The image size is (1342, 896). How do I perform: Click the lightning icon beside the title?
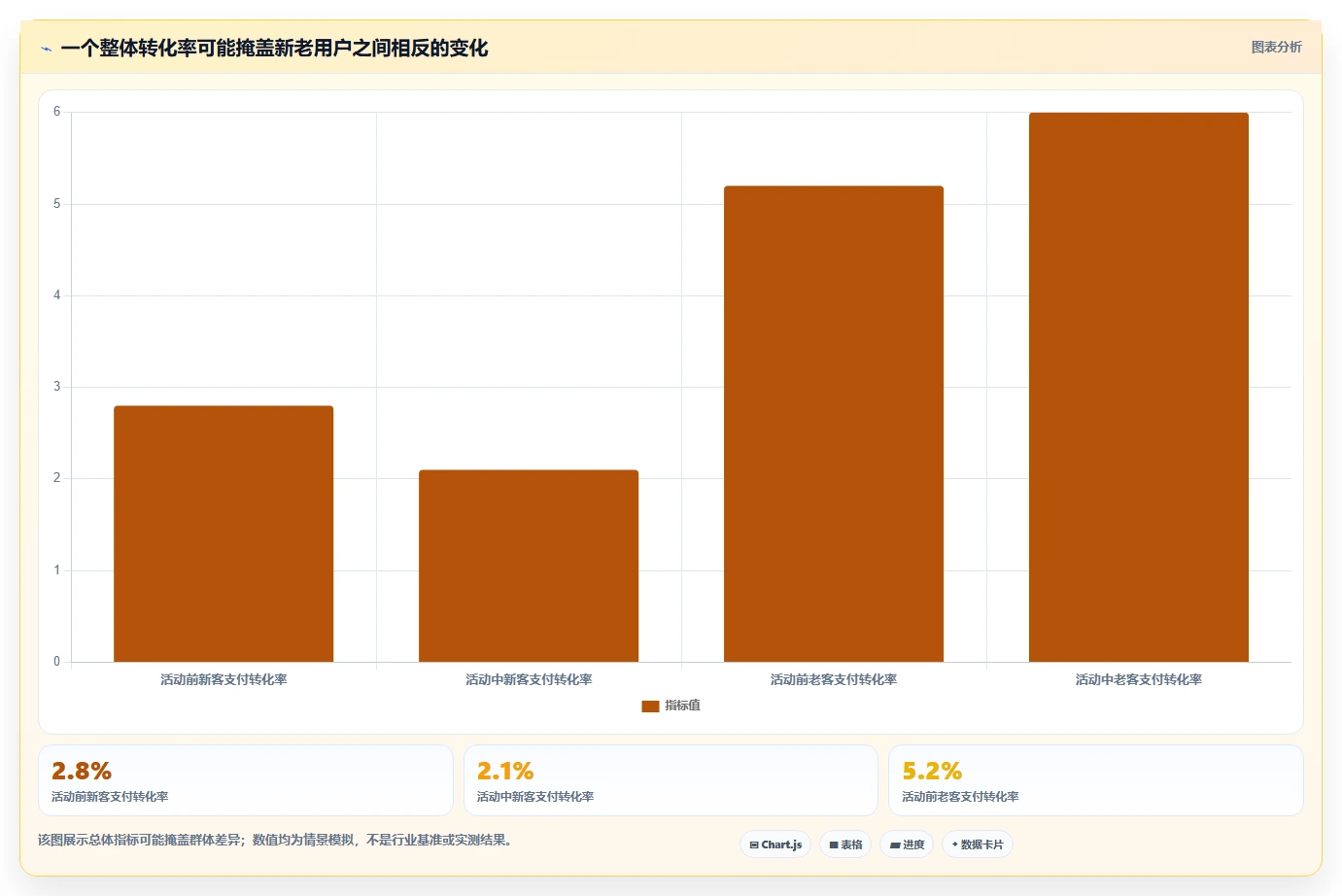[x=46, y=49]
